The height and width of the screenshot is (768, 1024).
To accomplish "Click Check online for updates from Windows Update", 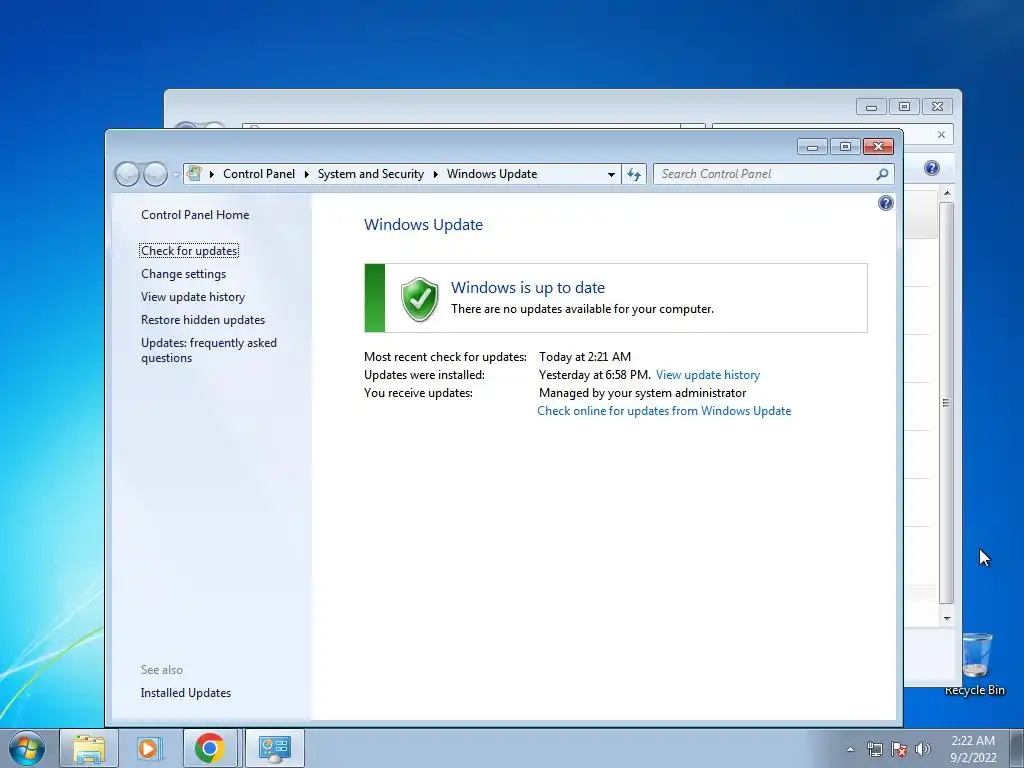I will 664,411.
